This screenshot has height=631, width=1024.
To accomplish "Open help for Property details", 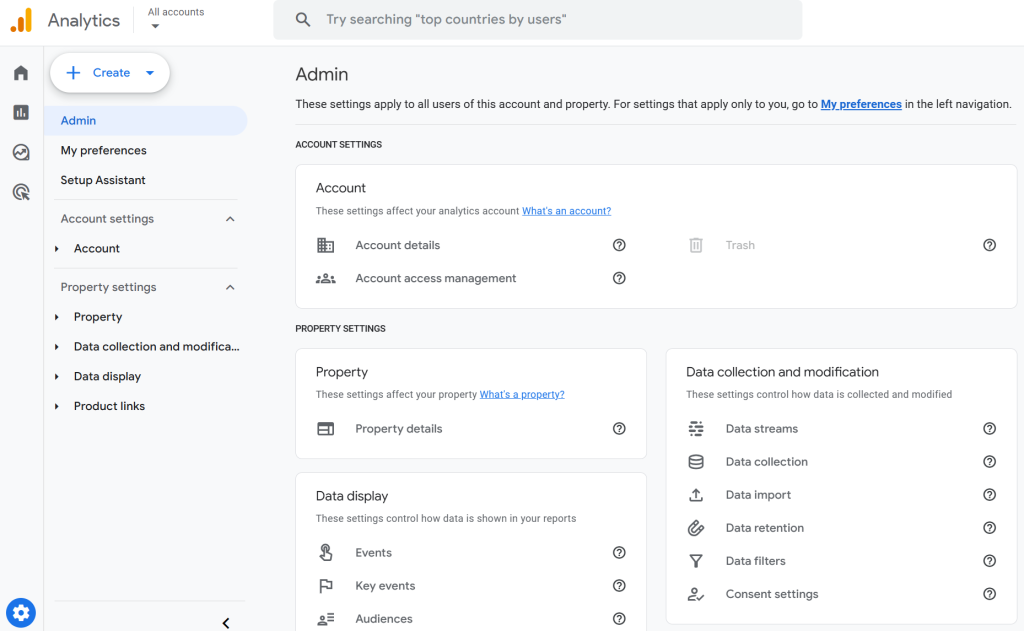I will [x=619, y=429].
